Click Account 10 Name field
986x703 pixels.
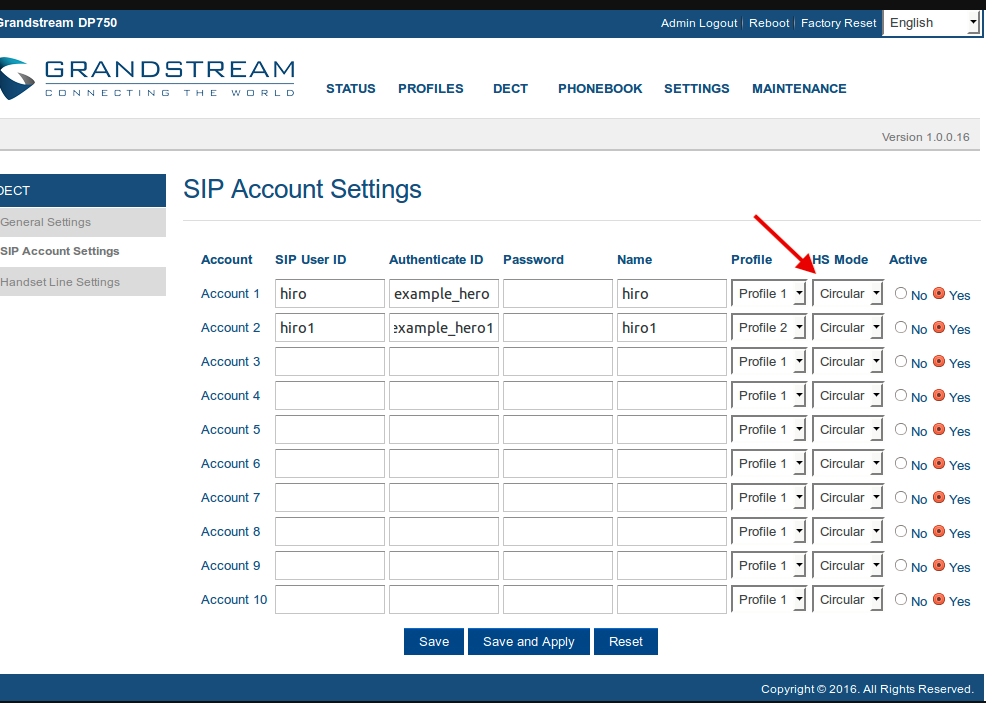tap(672, 599)
